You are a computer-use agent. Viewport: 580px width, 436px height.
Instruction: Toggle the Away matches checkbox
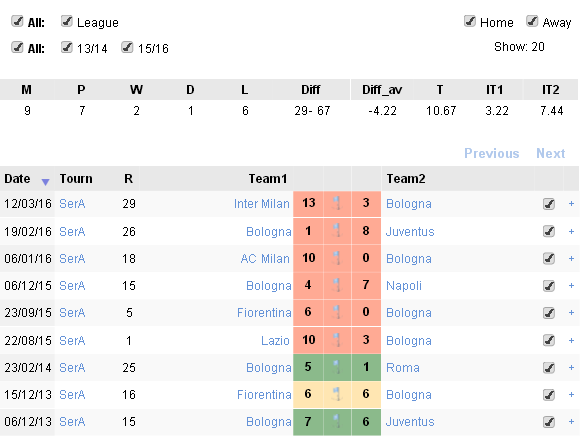tap(532, 21)
